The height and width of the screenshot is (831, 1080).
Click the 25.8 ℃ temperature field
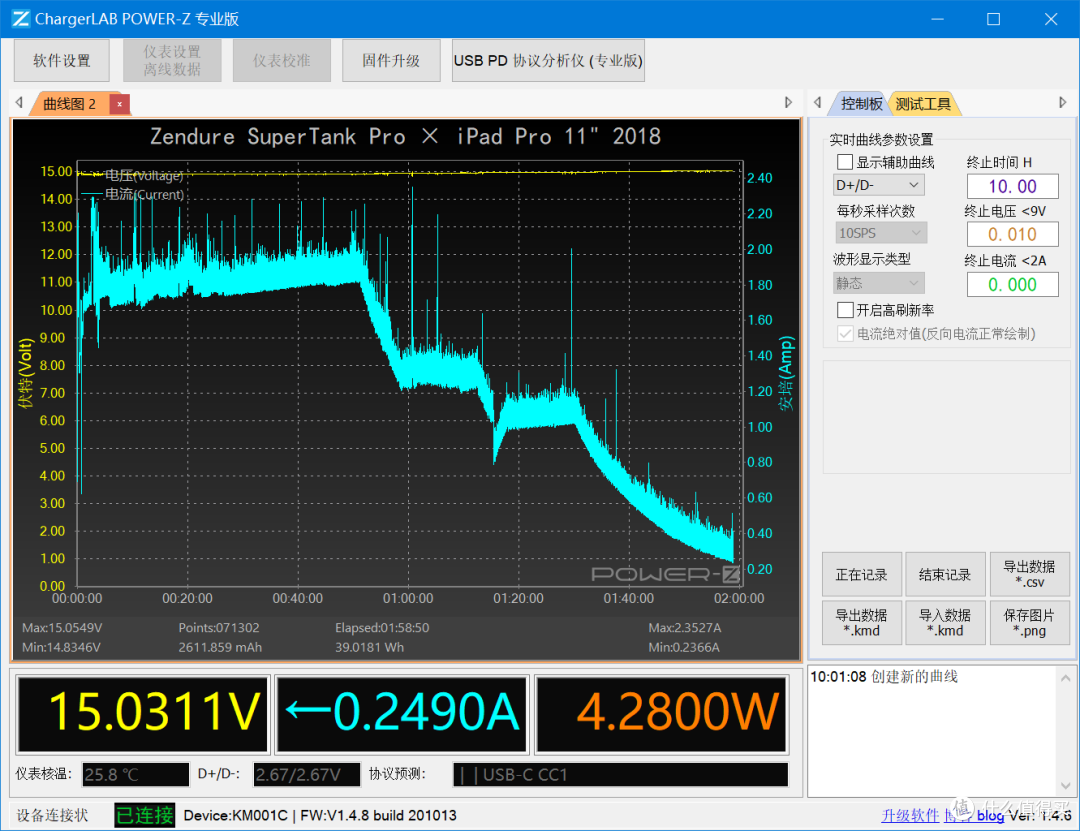point(136,774)
